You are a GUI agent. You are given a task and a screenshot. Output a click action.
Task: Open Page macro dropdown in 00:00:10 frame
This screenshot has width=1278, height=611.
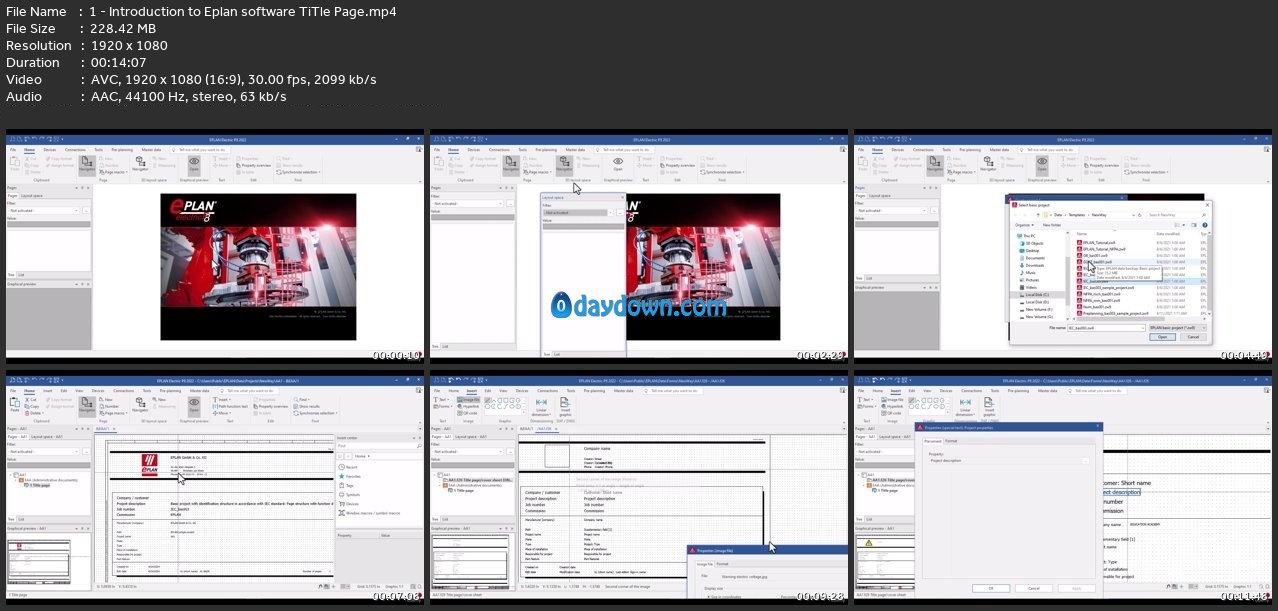[x=113, y=172]
